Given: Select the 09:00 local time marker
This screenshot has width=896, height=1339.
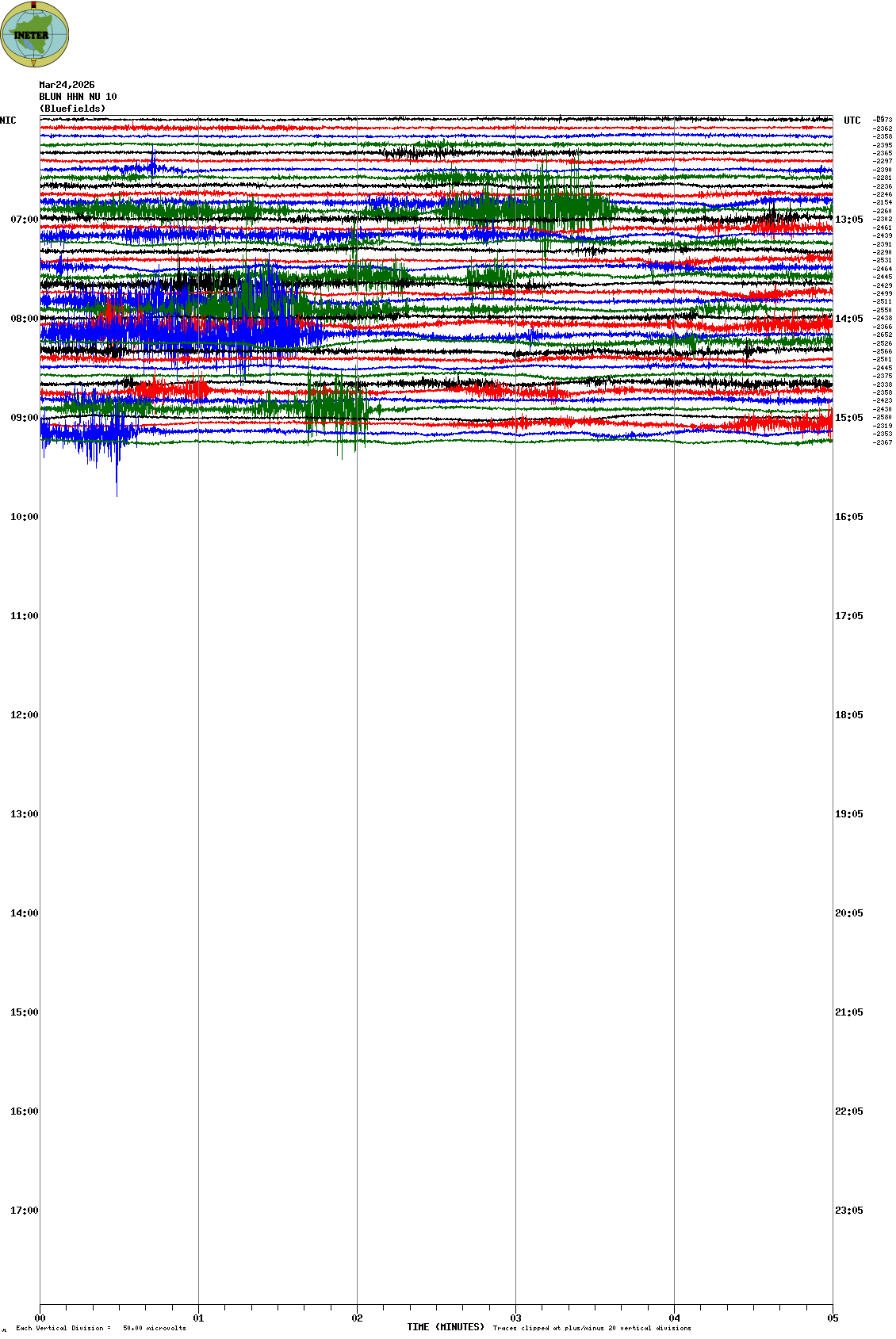Looking at the screenshot, I should point(24,418).
